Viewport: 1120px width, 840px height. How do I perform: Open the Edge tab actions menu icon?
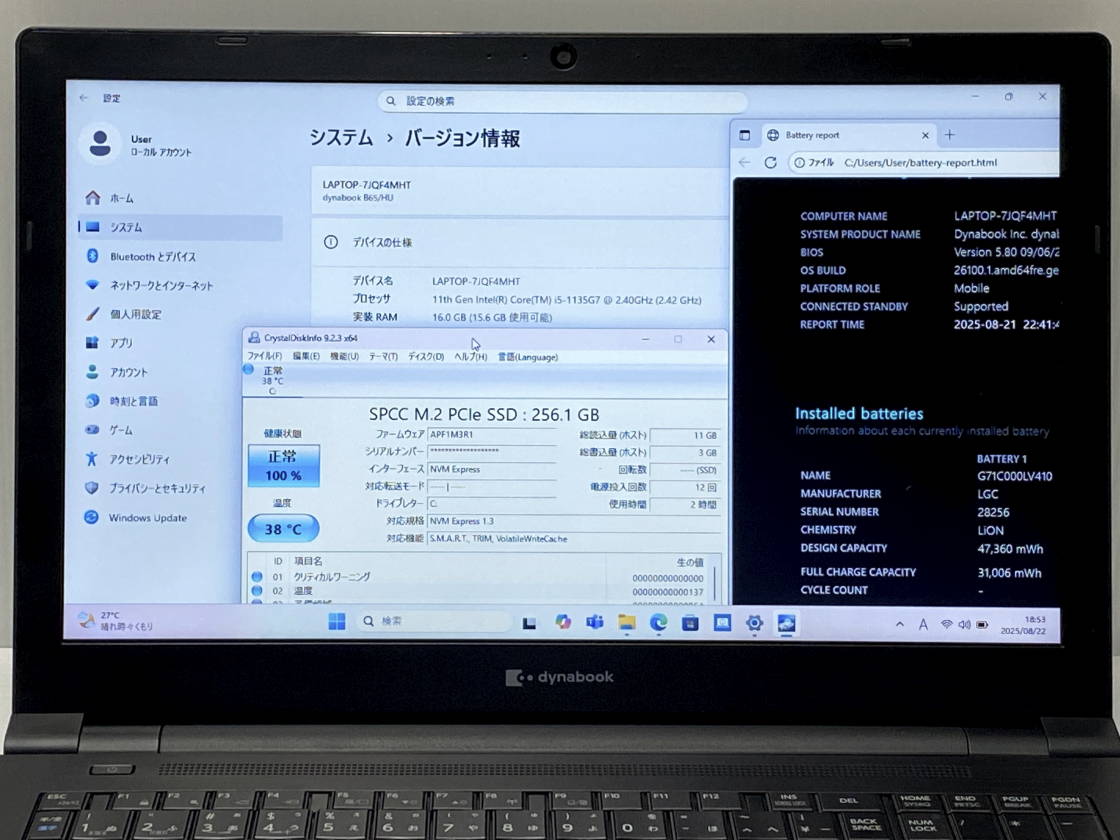tap(744, 135)
